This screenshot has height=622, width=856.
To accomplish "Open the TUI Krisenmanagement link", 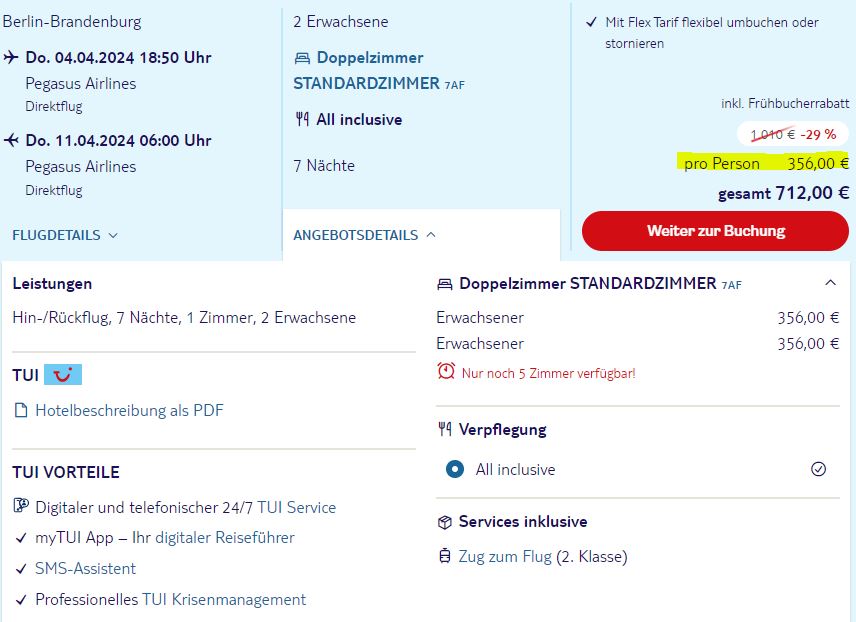I will click(224, 599).
